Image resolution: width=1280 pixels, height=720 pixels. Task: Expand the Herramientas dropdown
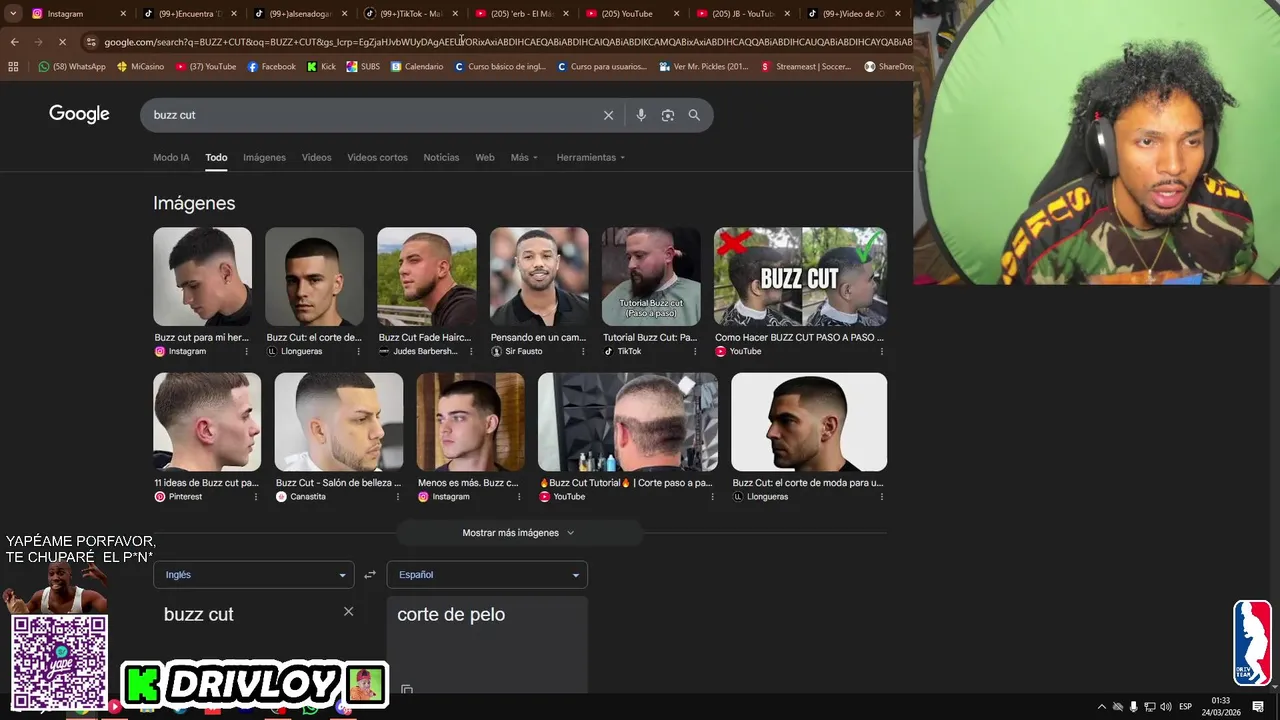590,158
